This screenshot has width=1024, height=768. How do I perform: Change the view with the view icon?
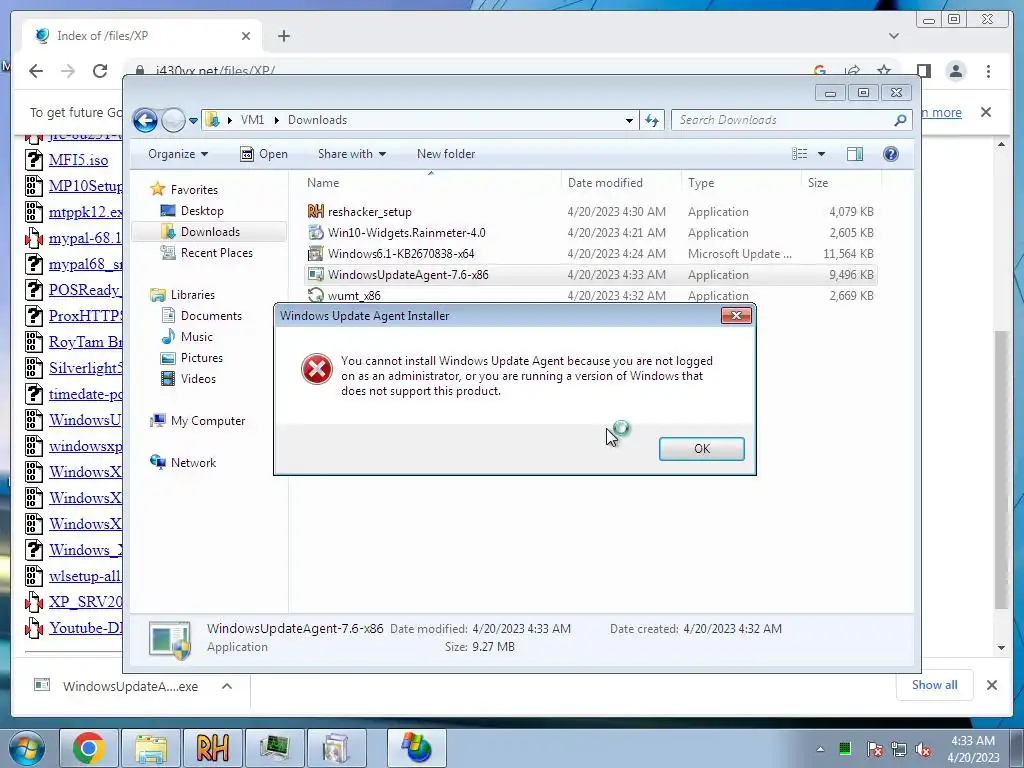(x=800, y=154)
